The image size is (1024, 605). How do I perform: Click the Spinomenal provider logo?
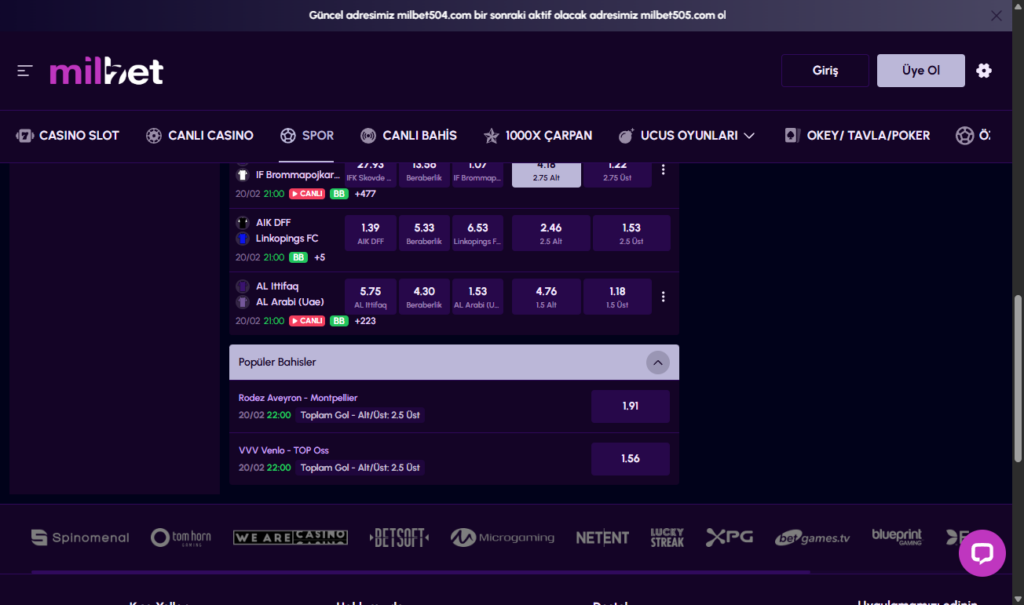[x=80, y=538]
